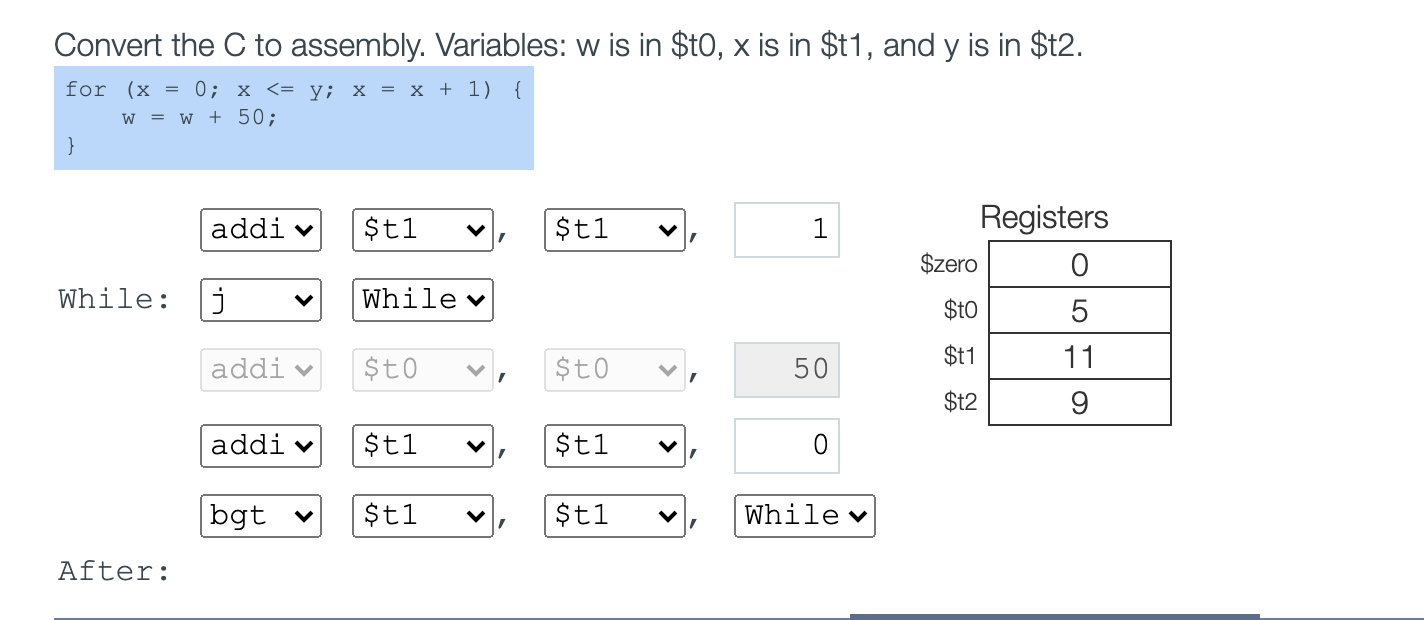Open the destination register dropdown in the first addi line
Viewport: 1424px width, 620px height.
tap(422, 229)
